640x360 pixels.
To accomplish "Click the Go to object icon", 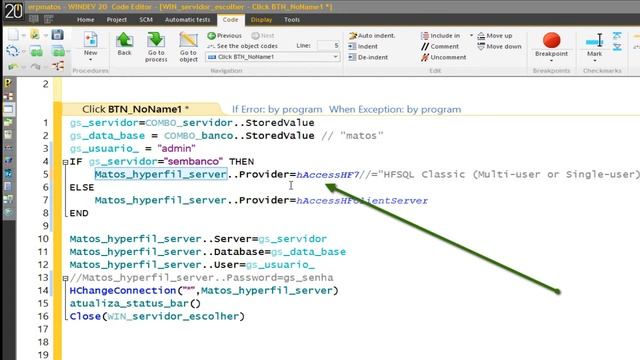I will [x=188, y=40].
